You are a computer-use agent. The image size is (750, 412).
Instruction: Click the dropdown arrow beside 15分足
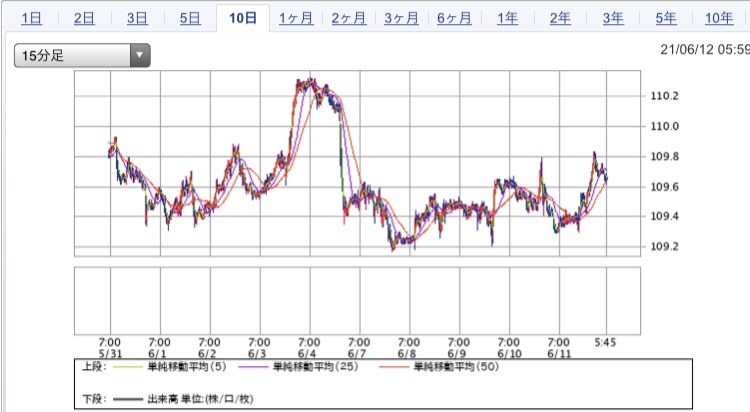[x=140, y=56]
